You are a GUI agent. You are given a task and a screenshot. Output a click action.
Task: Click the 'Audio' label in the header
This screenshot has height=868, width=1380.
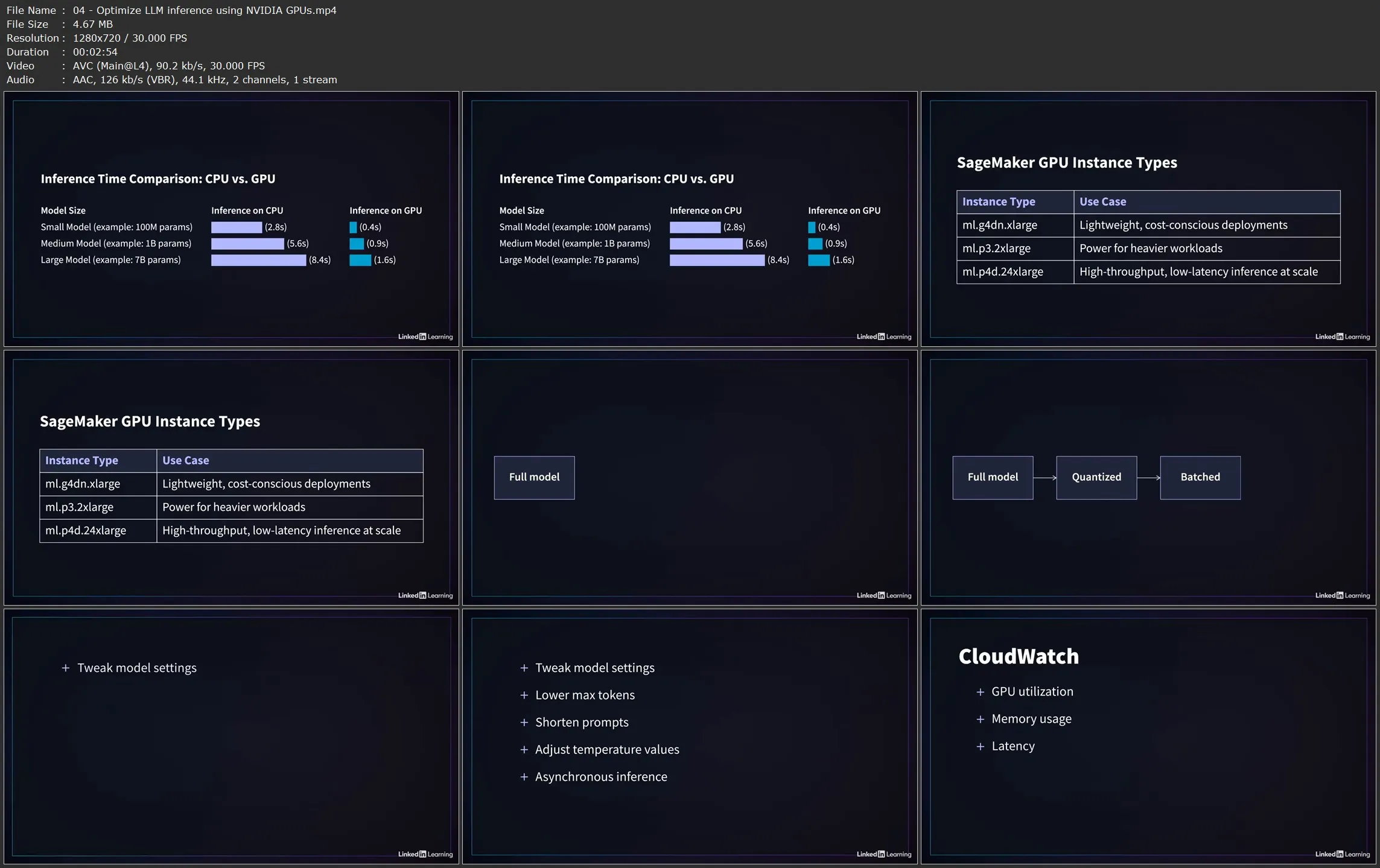tap(21, 80)
